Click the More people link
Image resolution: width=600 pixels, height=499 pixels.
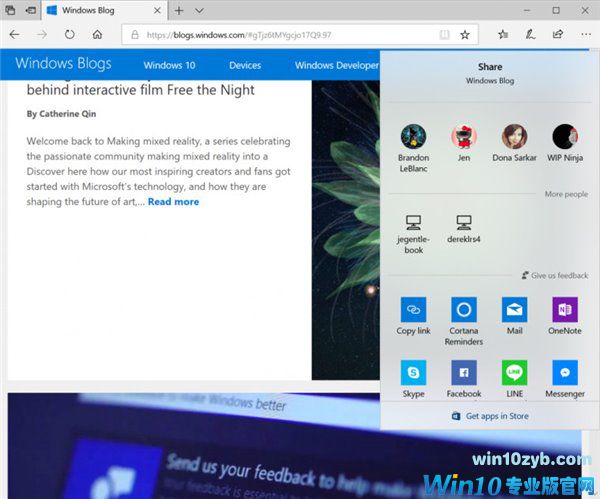coord(566,194)
